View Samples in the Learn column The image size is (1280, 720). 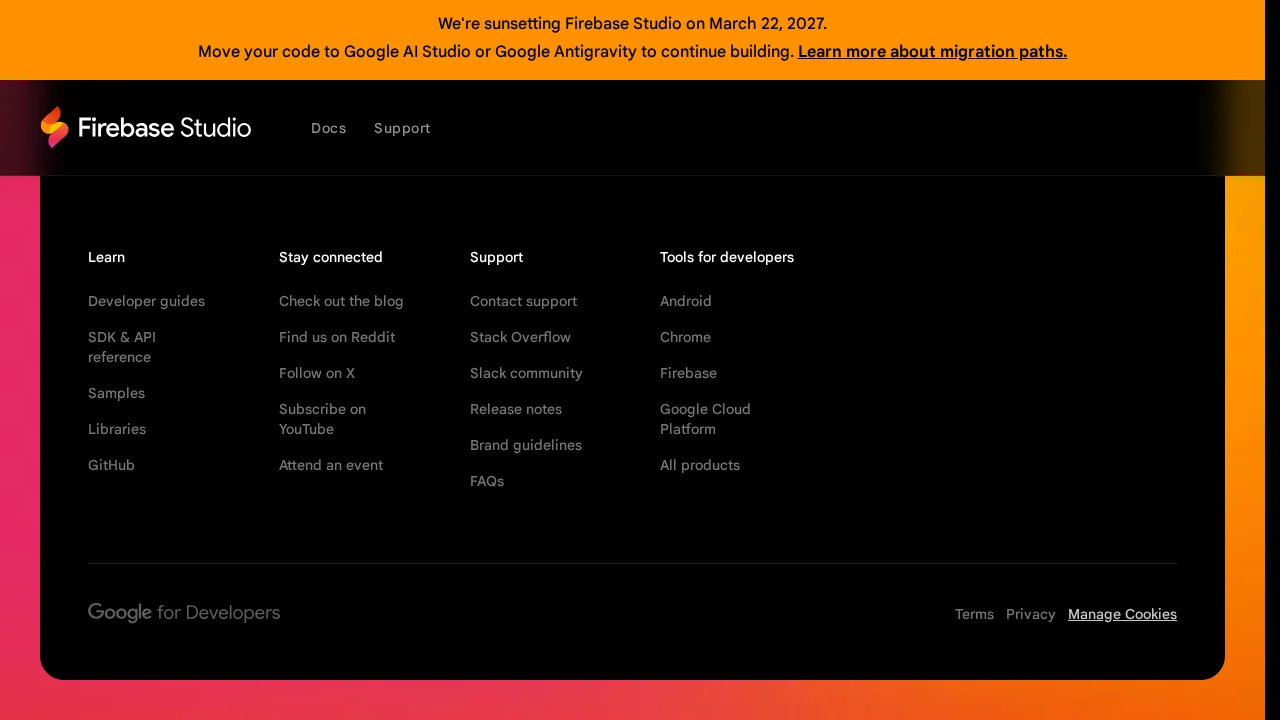(116, 393)
